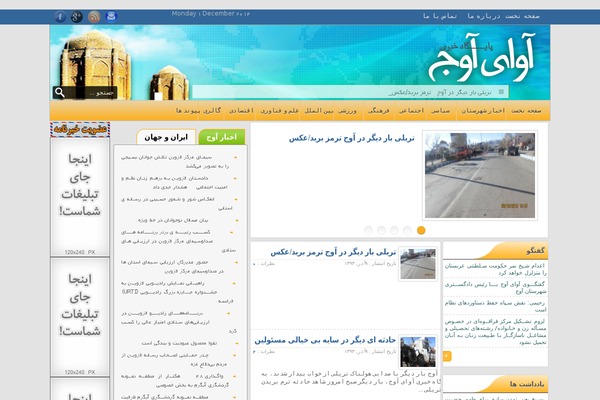Open the «اخبار شهرستان» menu item
Viewport: 600px width, 400px height.
[x=483, y=111]
